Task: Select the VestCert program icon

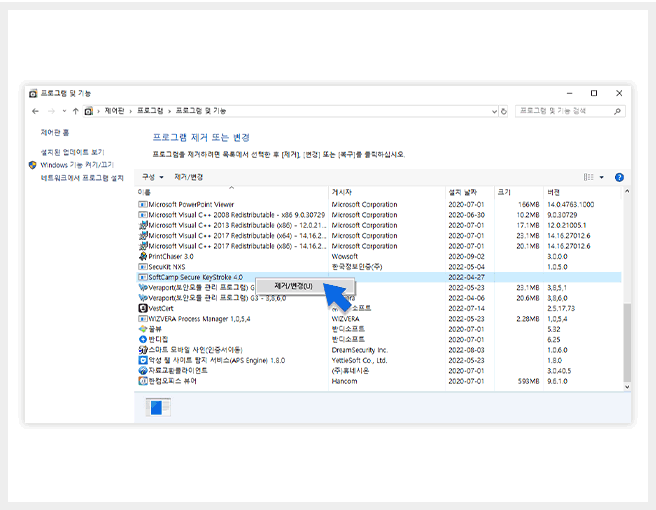Action: [142, 308]
